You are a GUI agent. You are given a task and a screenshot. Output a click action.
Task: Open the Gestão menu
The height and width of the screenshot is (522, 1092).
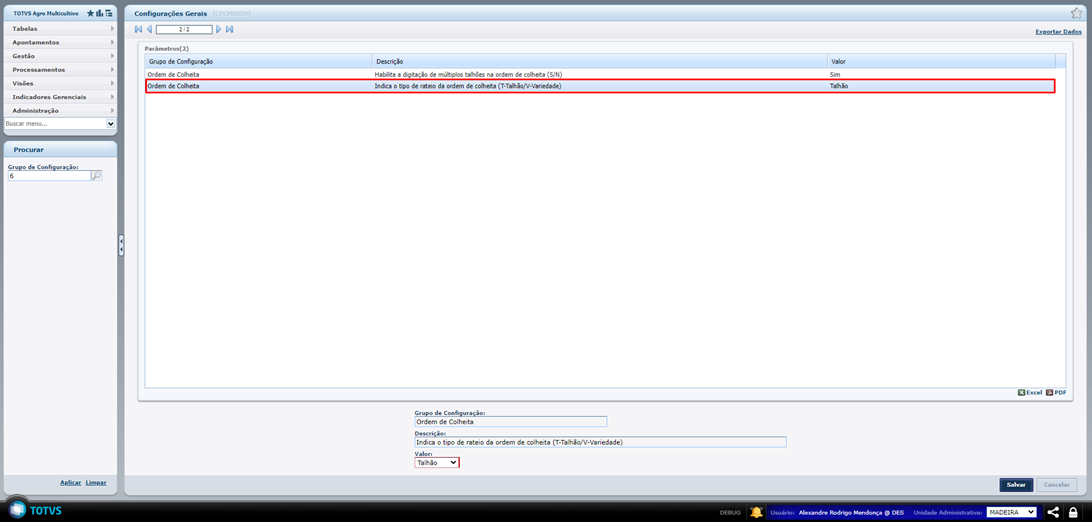pos(60,56)
